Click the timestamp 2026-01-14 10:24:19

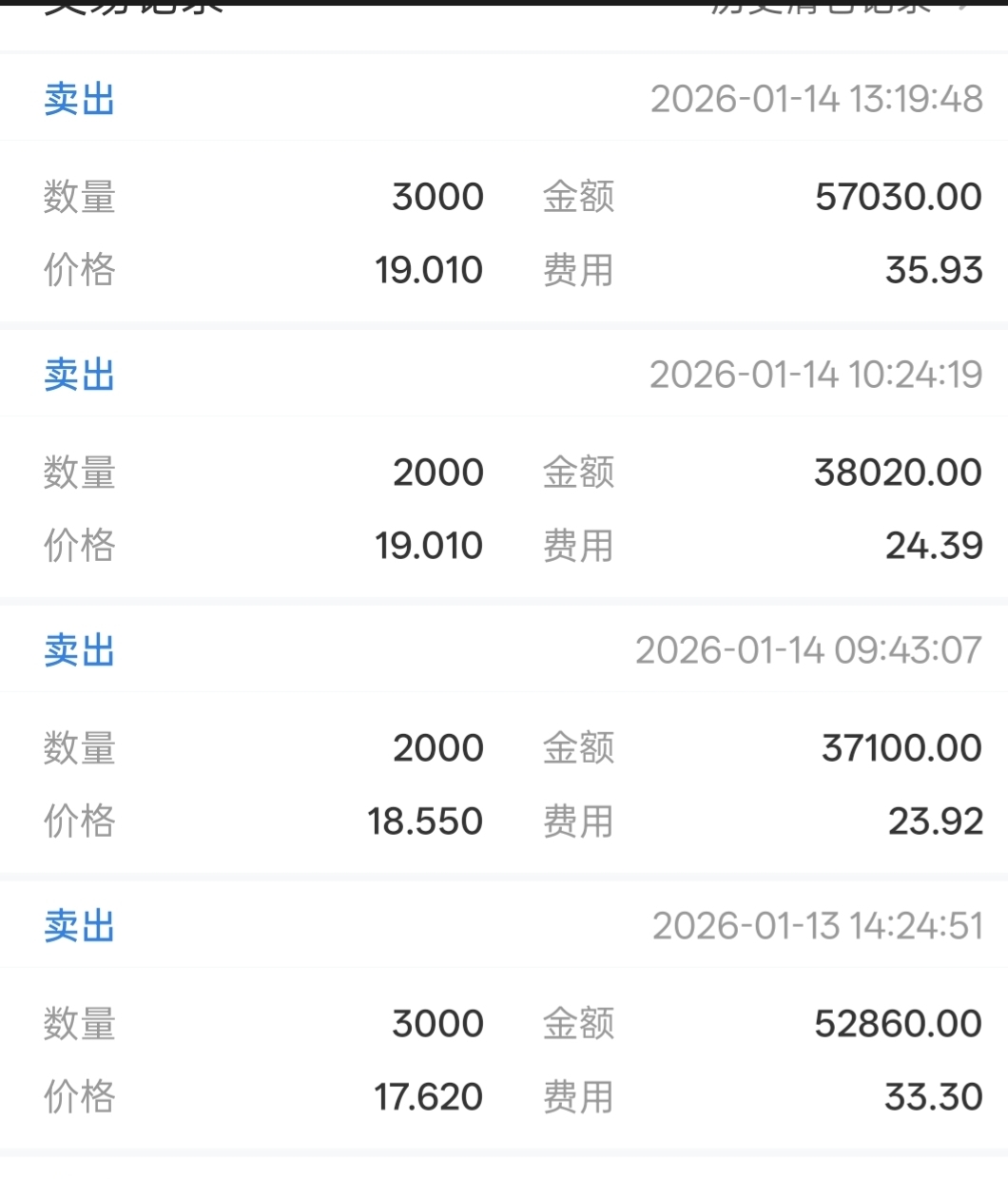point(817,375)
